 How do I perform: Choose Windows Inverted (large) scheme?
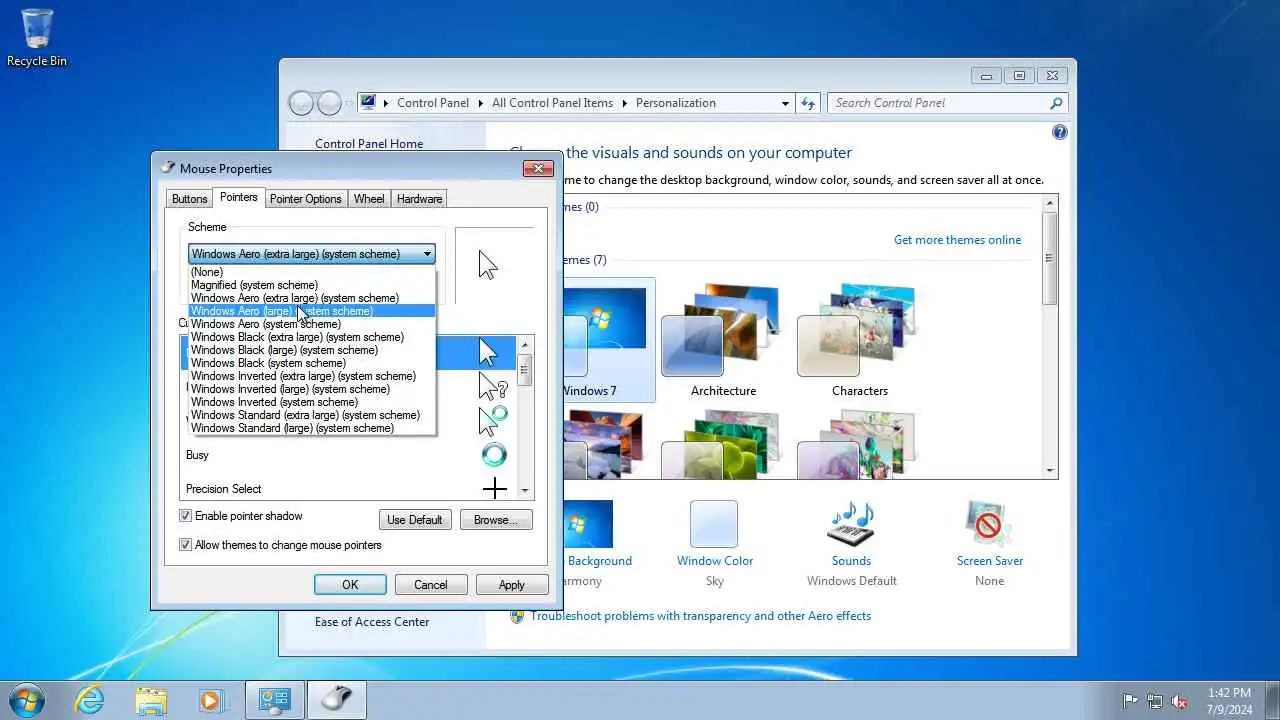pyautogui.click(x=312, y=389)
